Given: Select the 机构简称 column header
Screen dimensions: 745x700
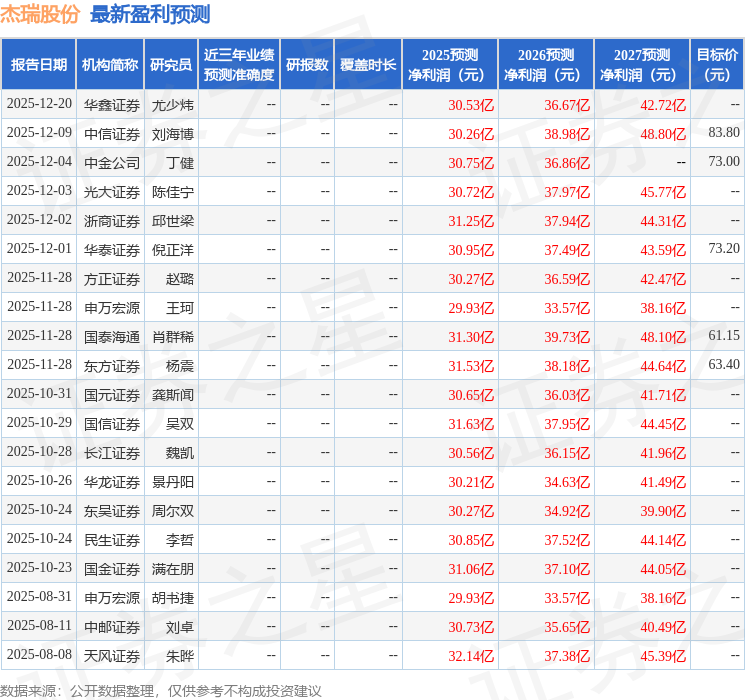Looking at the screenshot, I should click(x=110, y=64).
